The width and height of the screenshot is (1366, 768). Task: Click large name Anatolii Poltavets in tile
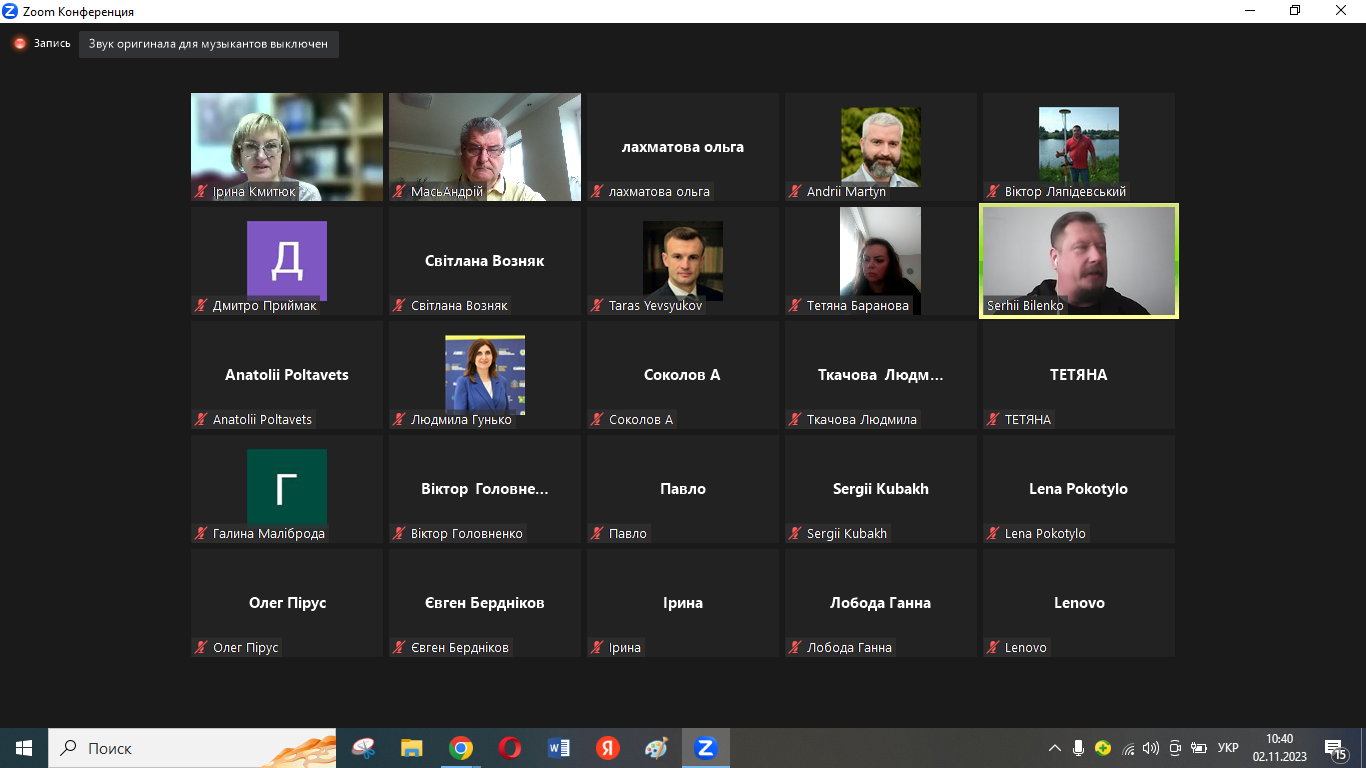pyautogui.click(x=287, y=375)
